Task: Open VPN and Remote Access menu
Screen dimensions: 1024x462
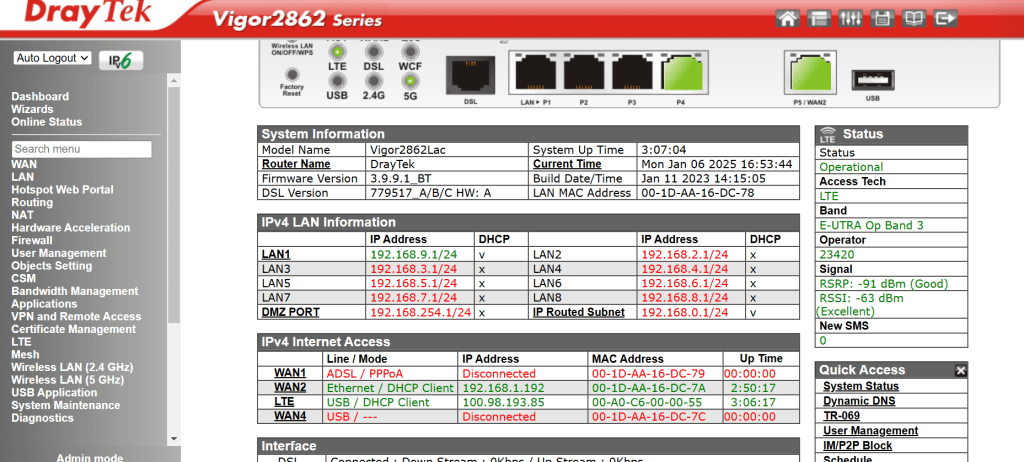Action: (76, 317)
